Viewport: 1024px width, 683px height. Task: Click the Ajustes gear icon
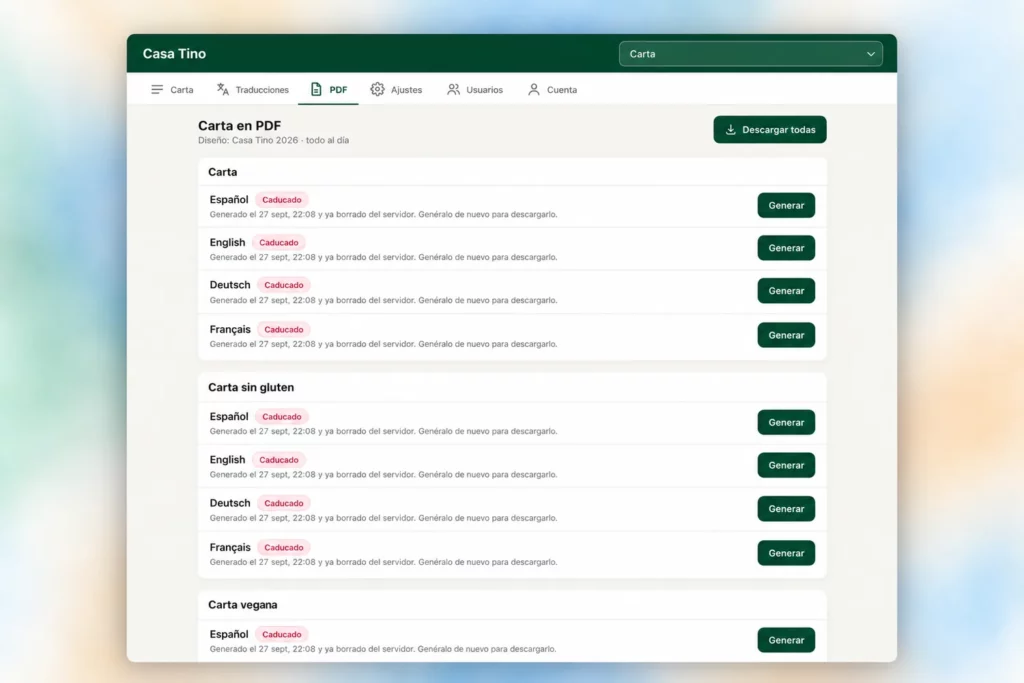coord(377,89)
